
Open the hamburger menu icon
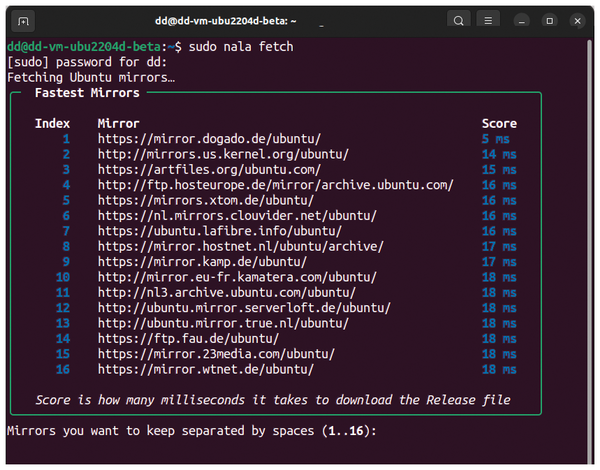(x=488, y=20)
